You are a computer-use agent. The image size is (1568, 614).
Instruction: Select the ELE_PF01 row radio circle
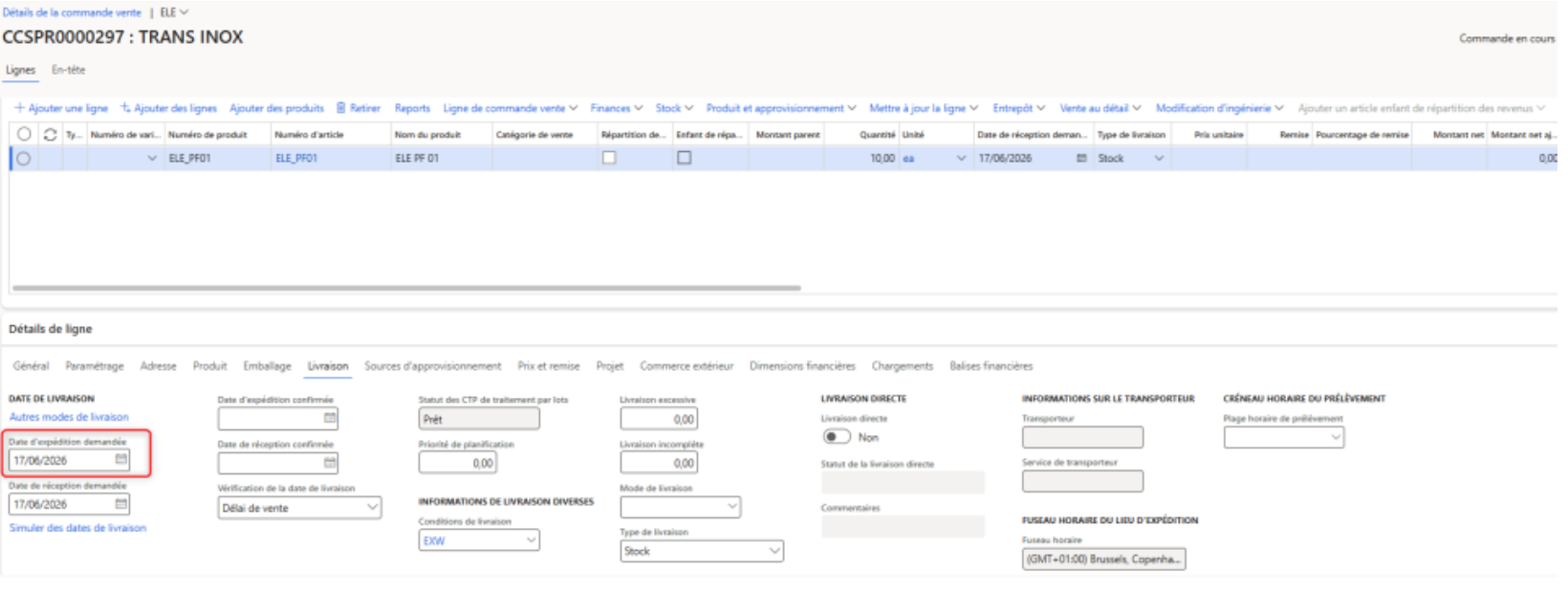(x=24, y=159)
